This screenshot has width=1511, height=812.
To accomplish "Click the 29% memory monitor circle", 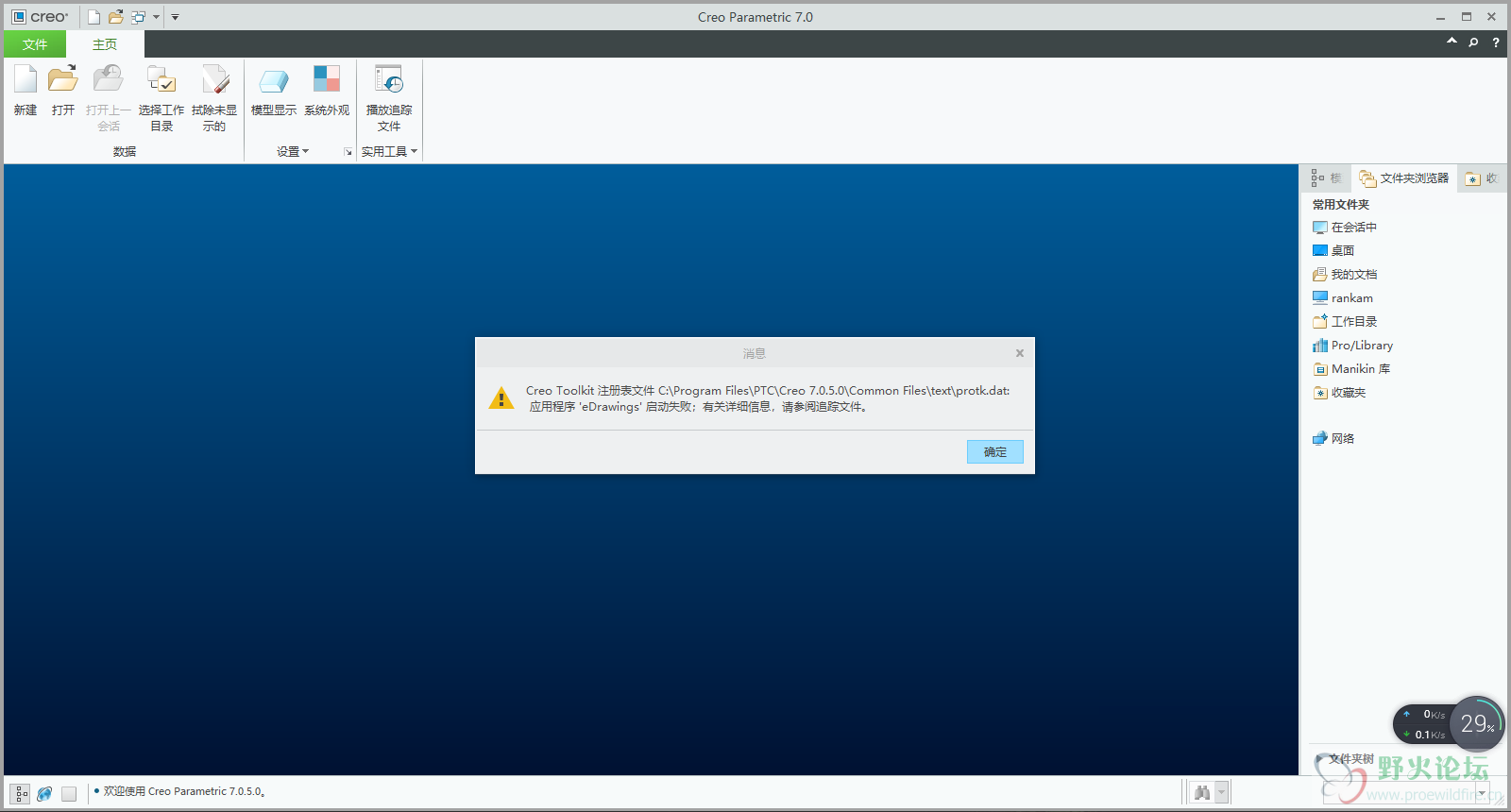I will (1476, 724).
